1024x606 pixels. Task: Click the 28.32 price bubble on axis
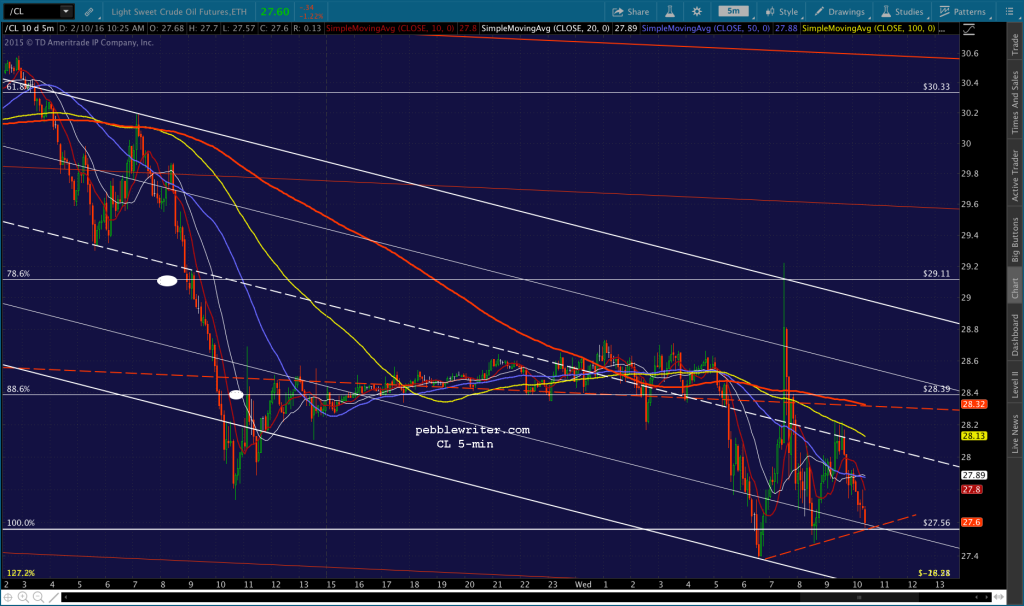[974, 405]
